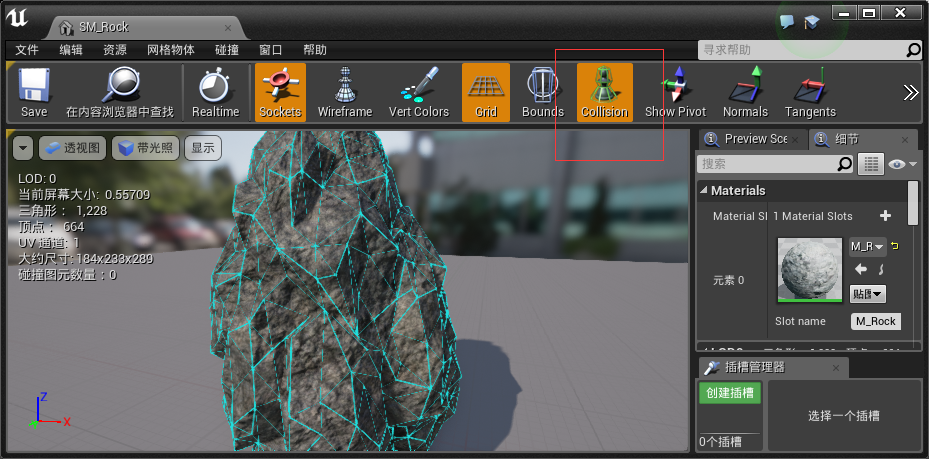Save the SM_Rock static mesh

point(34,93)
